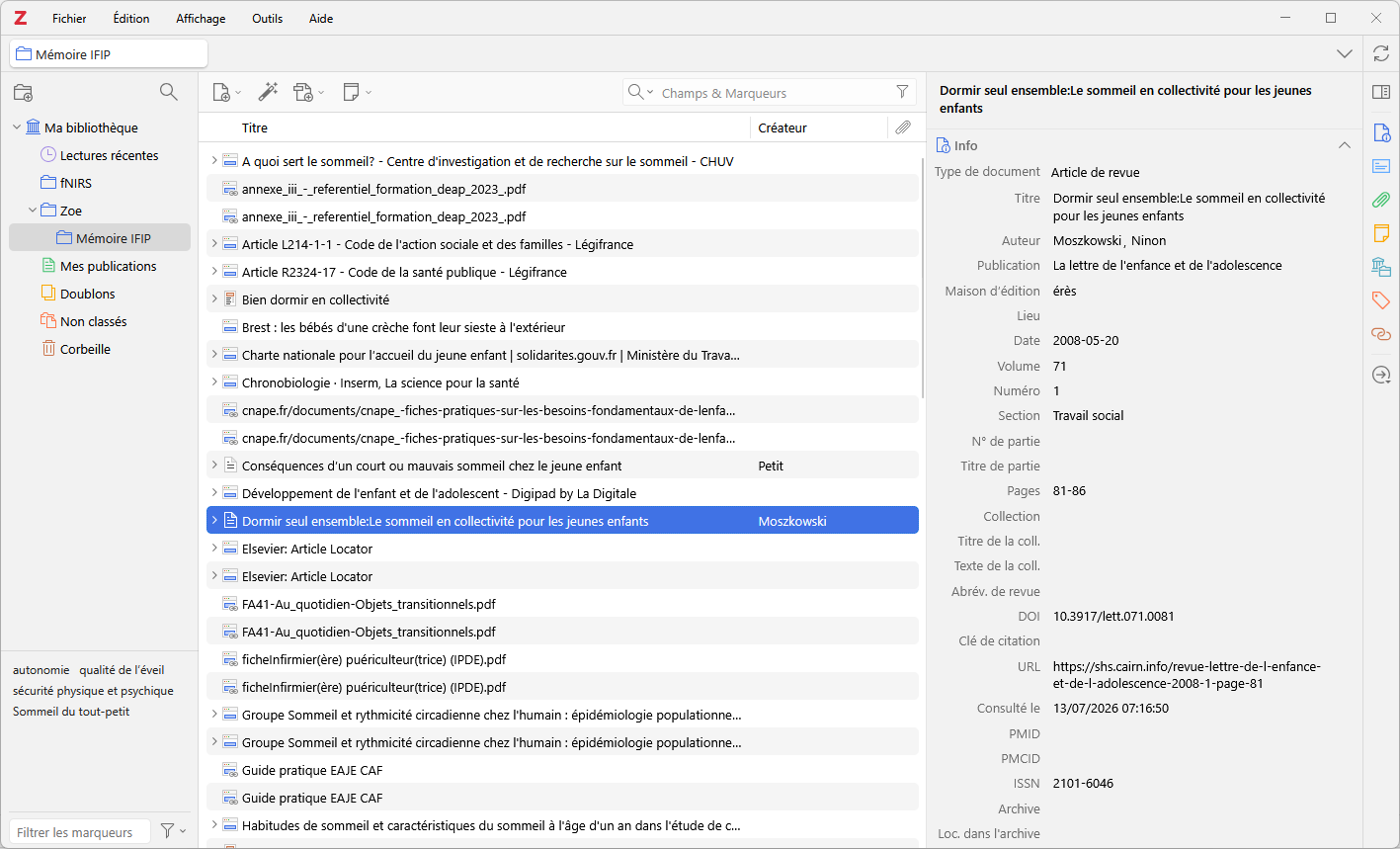1400x849 pixels.
Task: Open the New Item toolbar button
Action: 226,92
